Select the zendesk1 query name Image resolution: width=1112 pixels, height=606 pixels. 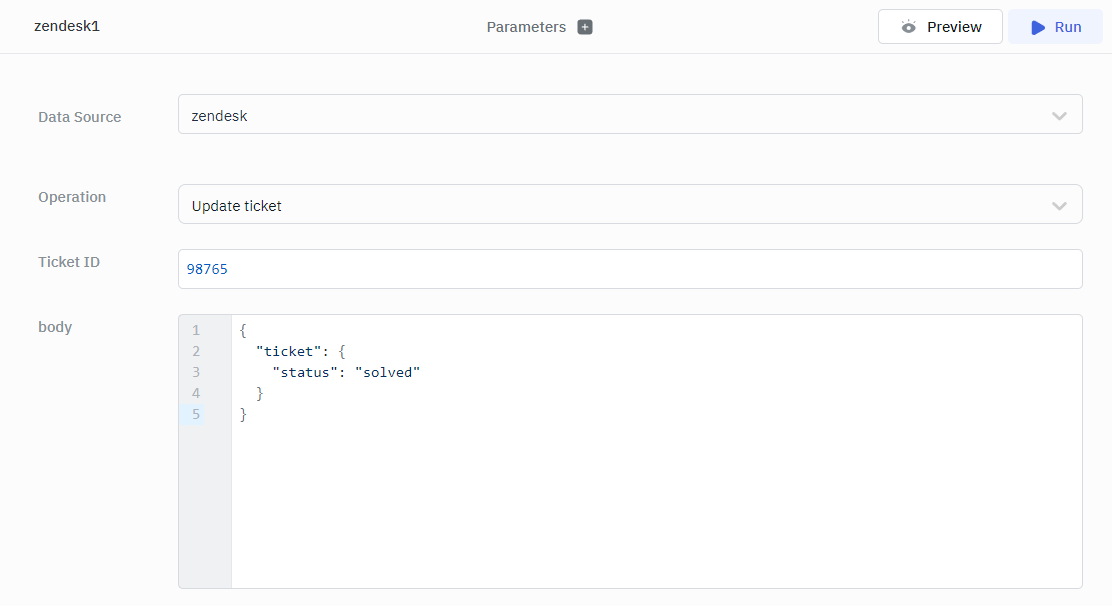point(67,26)
